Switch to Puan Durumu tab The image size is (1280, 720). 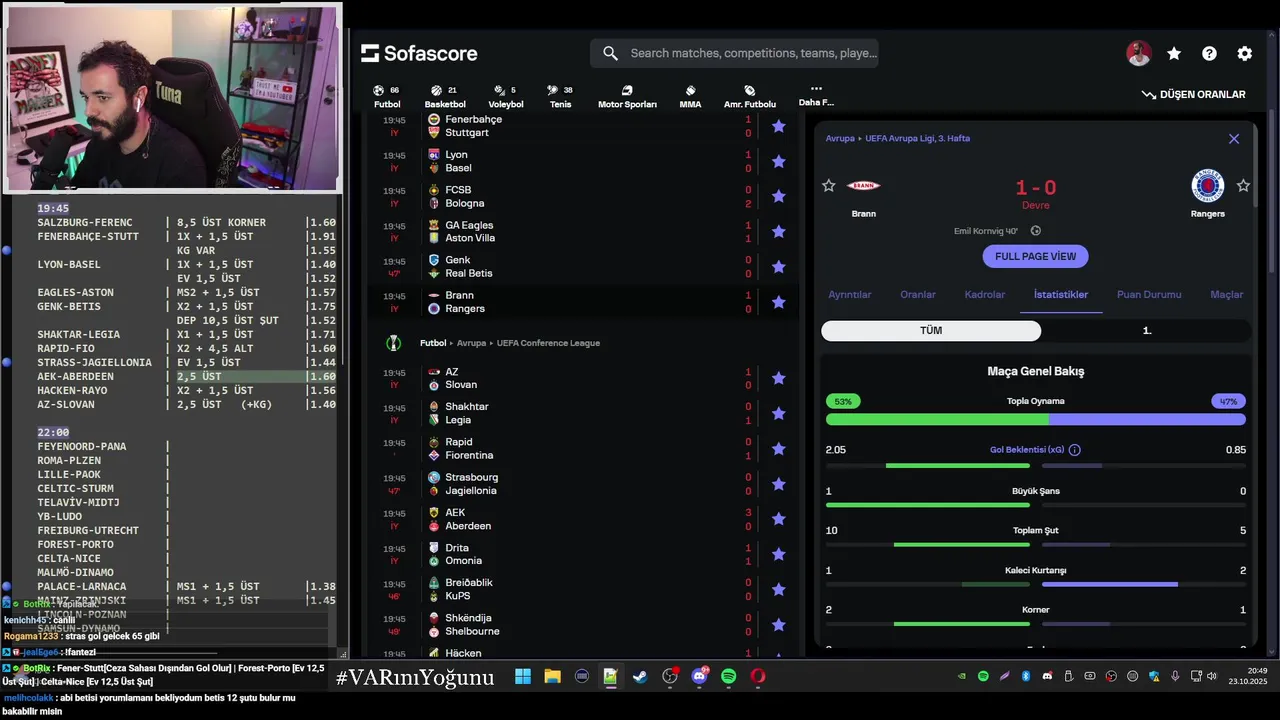[1149, 294]
